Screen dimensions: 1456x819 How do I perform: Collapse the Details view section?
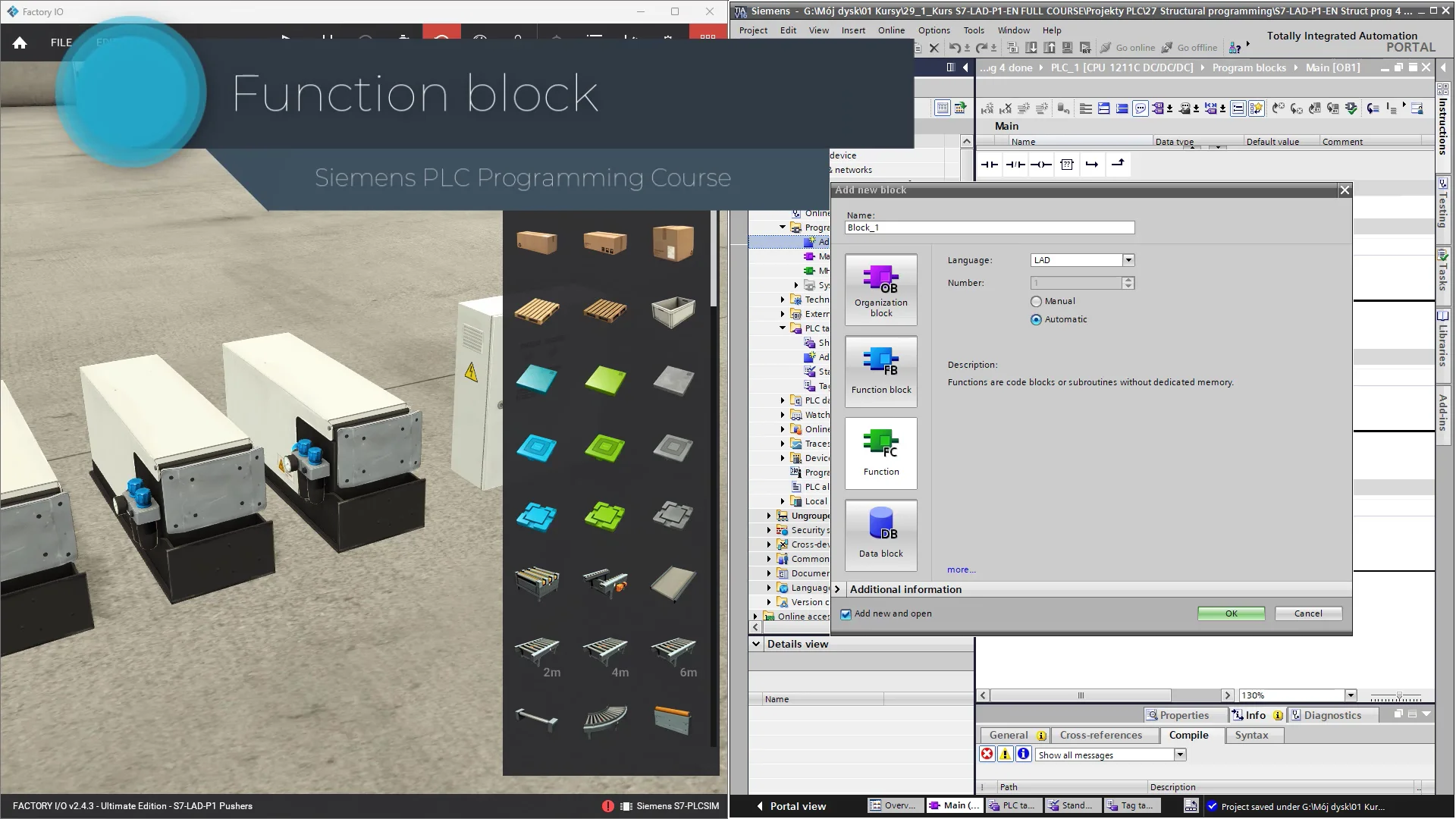click(x=756, y=644)
